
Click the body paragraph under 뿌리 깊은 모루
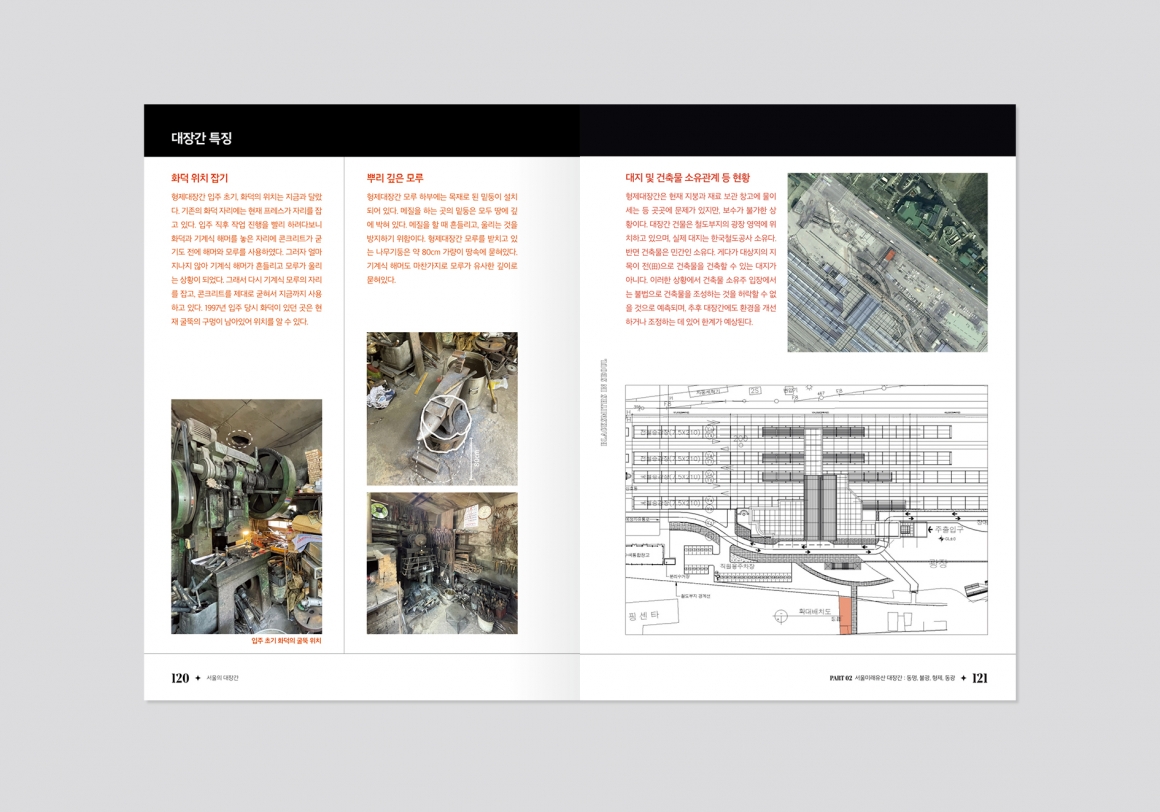tap(442, 238)
